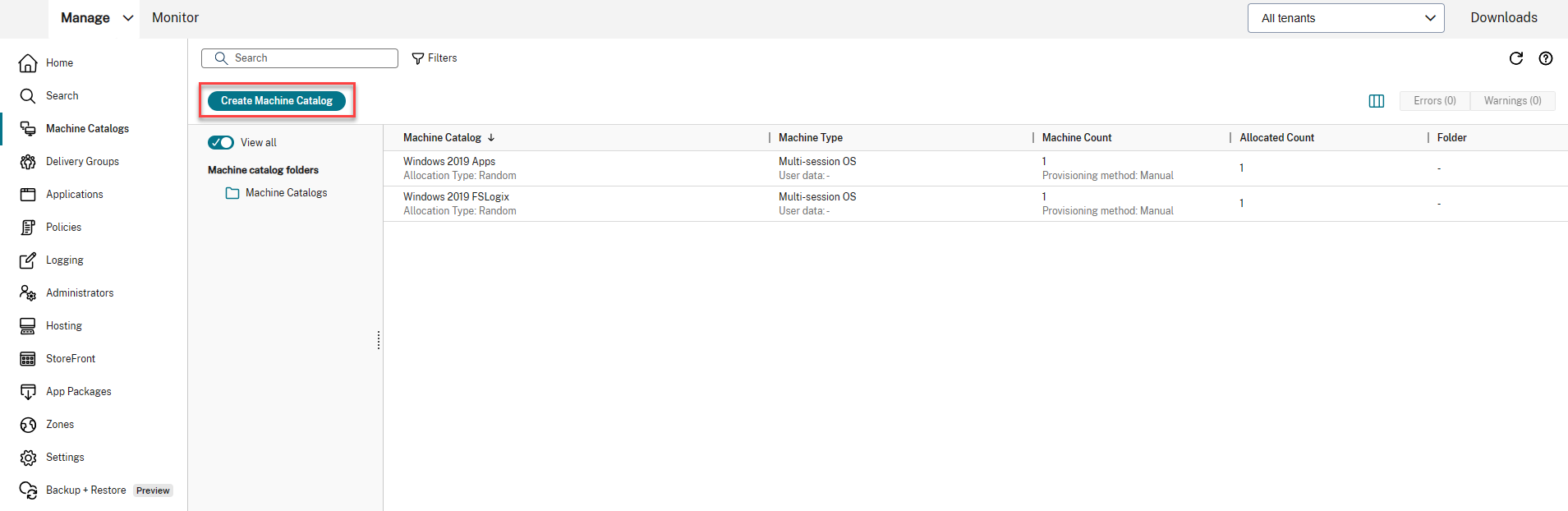Viewport: 1568px width, 511px height.
Task: Open Zones from the sidebar
Action: click(59, 425)
